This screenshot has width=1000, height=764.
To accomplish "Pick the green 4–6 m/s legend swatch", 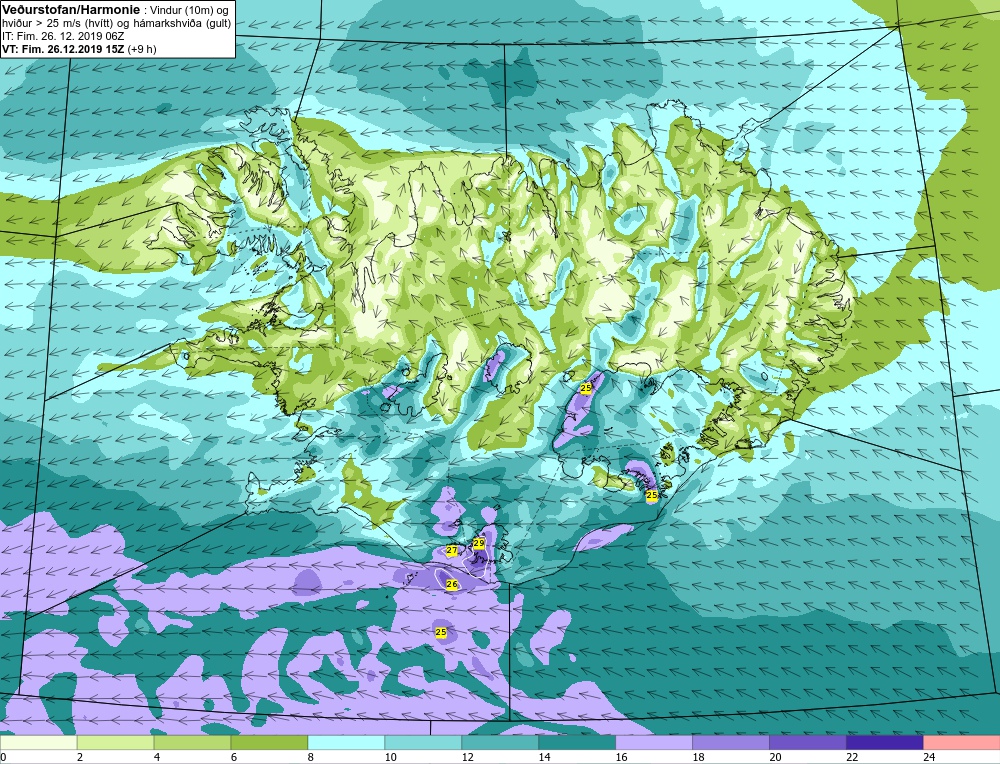I will (x=192, y=743).
